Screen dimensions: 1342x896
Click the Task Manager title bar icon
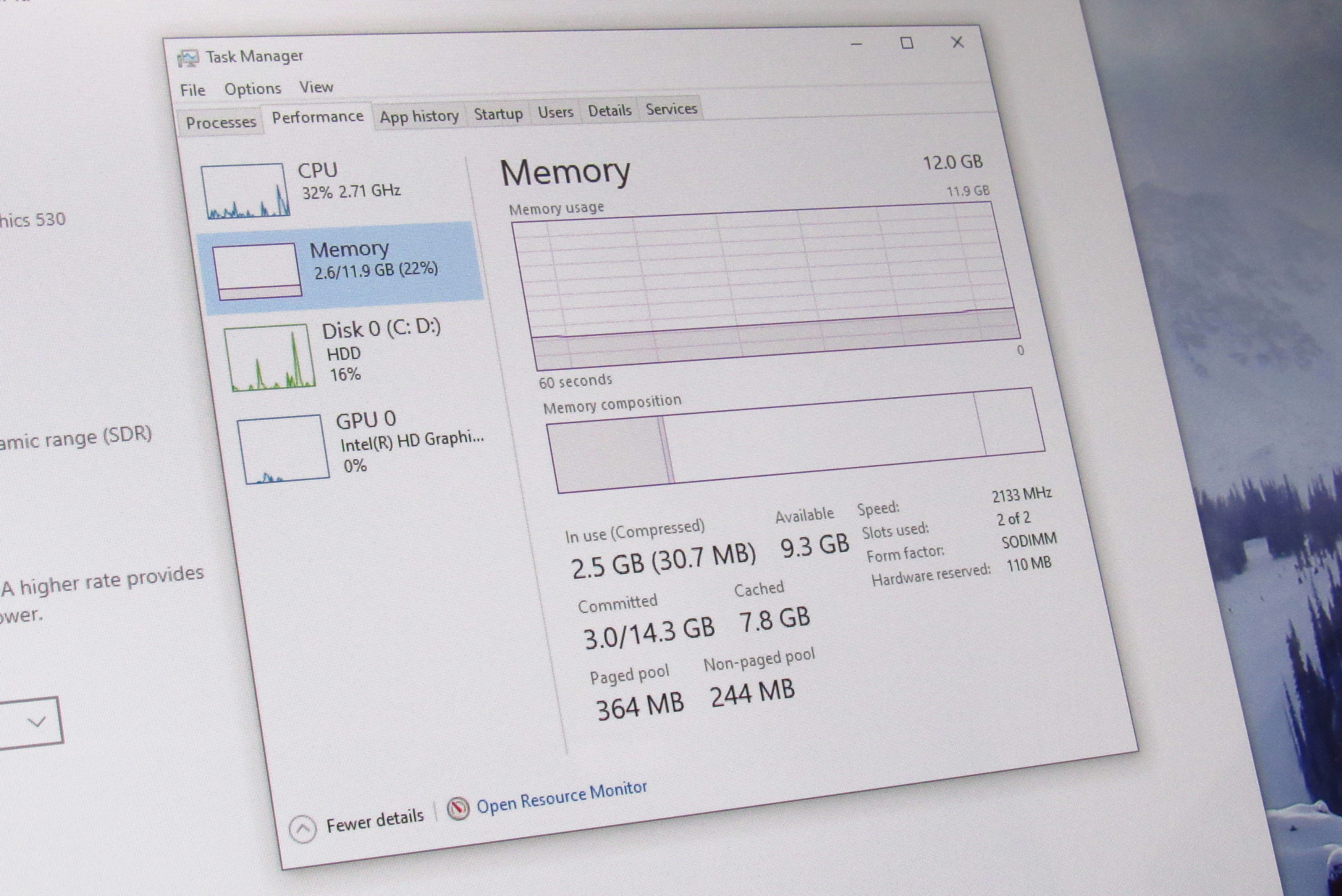189,58
